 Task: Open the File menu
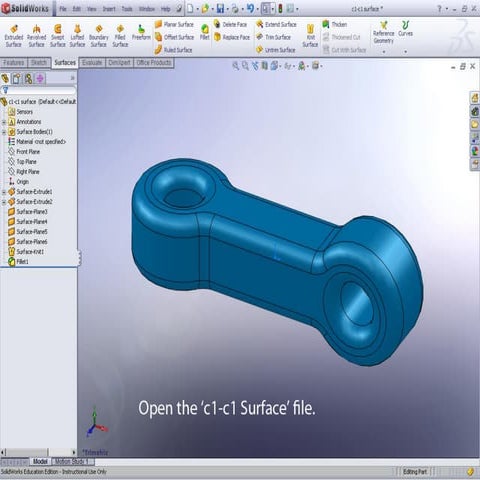[x=63, y=9]
